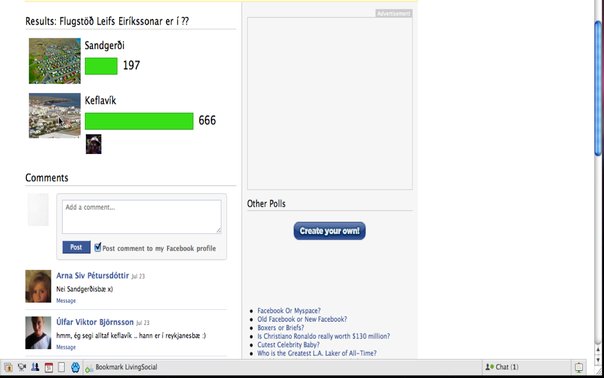Open the Chat (1) tab
Screen dimensions: 604x378
tap(502, 367)
